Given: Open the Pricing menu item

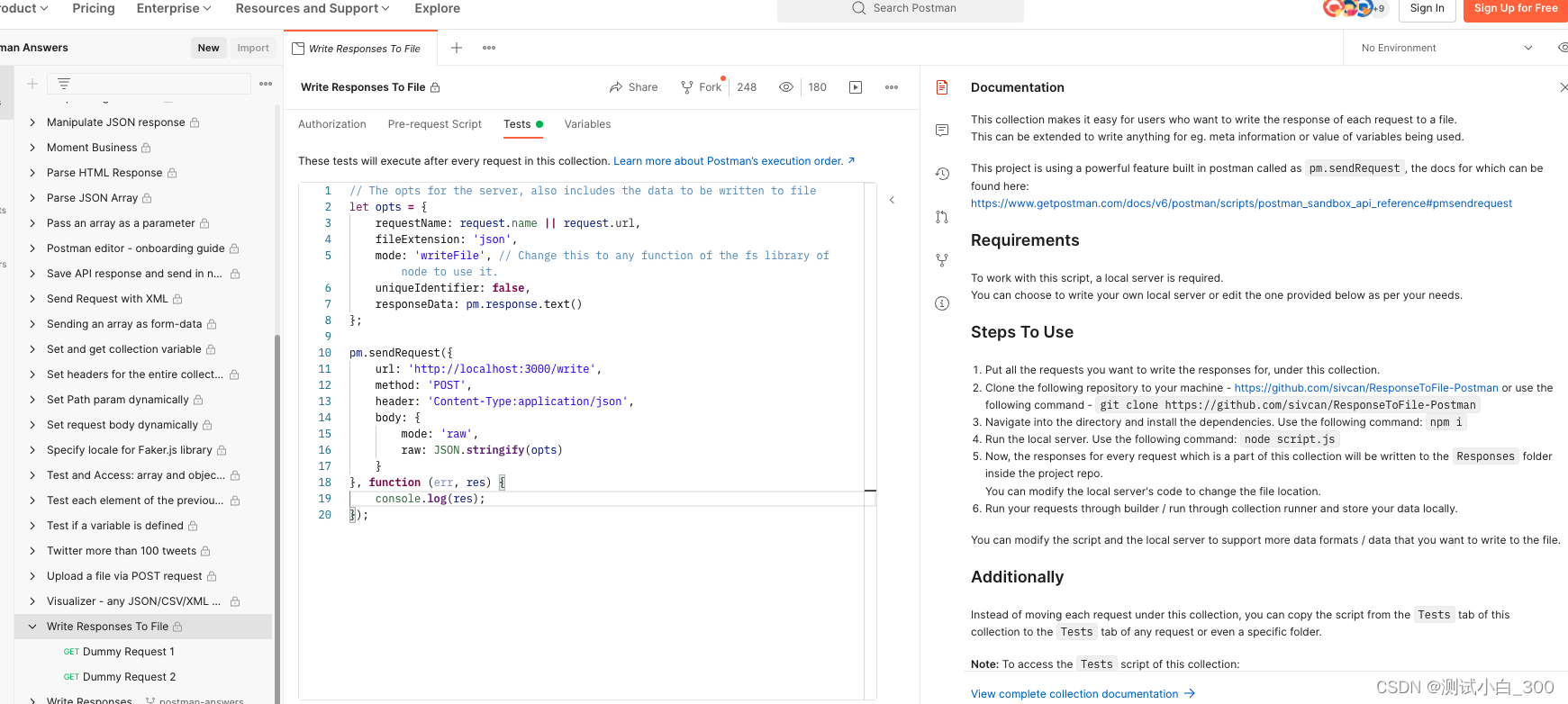Looking at the screenshot, I should click(x=94, y=8).
